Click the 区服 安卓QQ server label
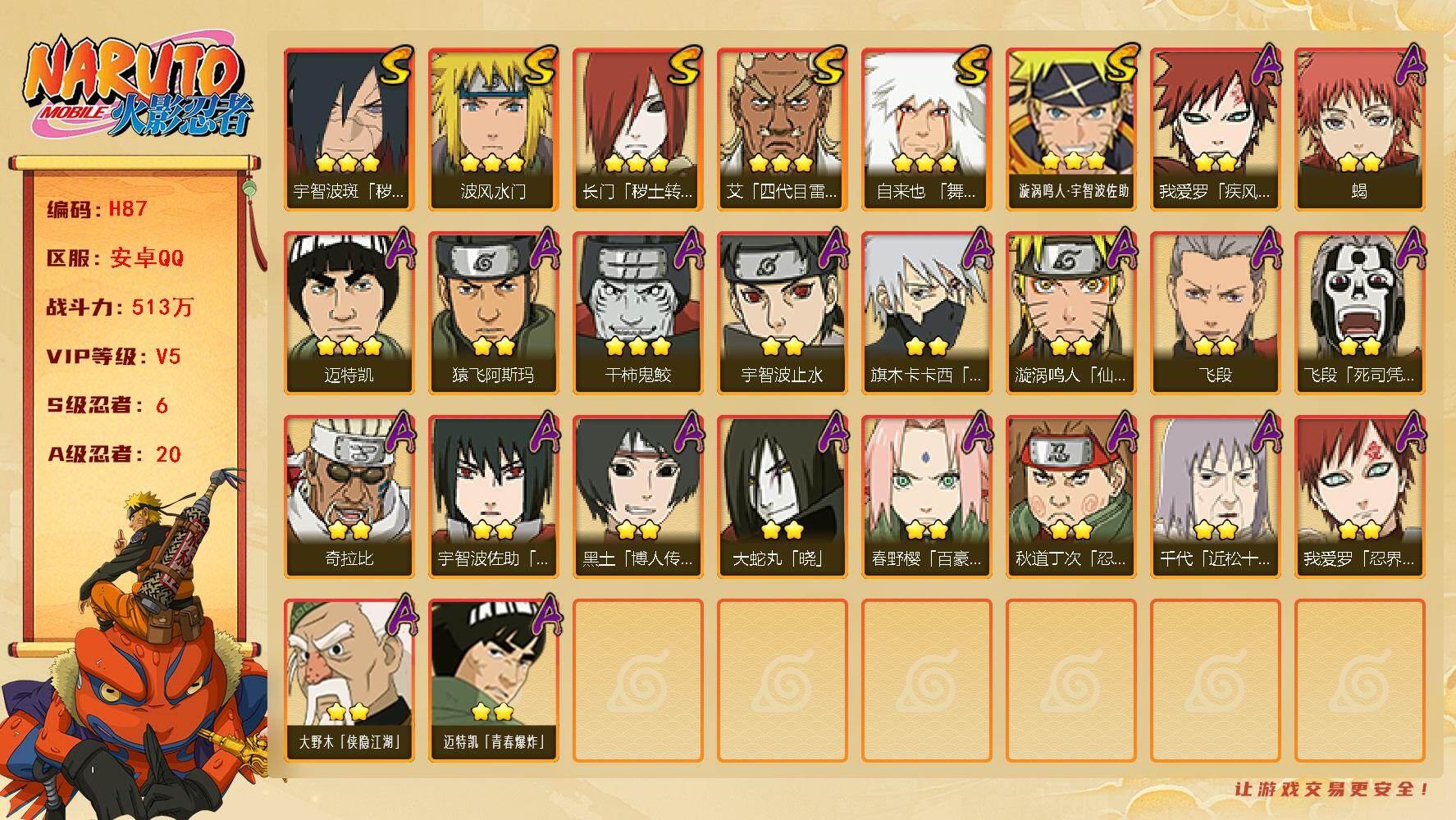 [x=115, y=258]
